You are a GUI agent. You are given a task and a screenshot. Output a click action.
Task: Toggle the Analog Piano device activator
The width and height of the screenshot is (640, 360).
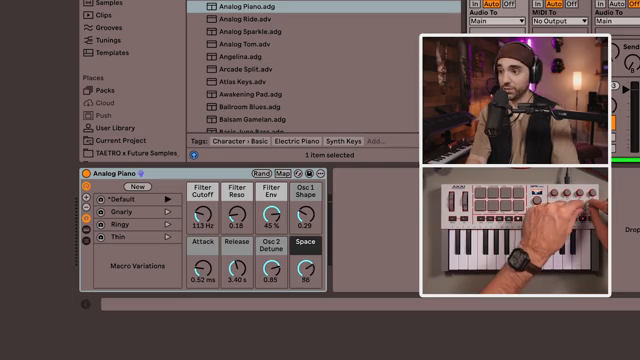pyautogui.click(x=87, y=173)
